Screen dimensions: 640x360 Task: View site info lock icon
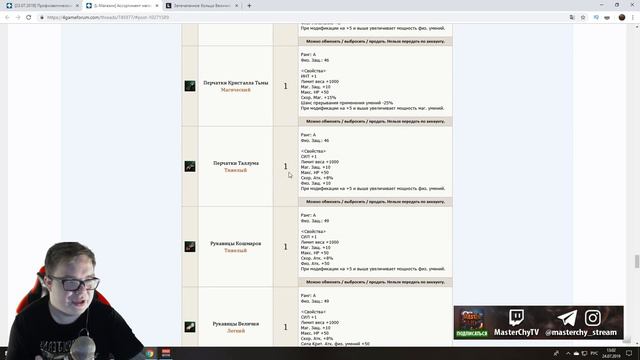pyautogui.click(x=42, y=18)
